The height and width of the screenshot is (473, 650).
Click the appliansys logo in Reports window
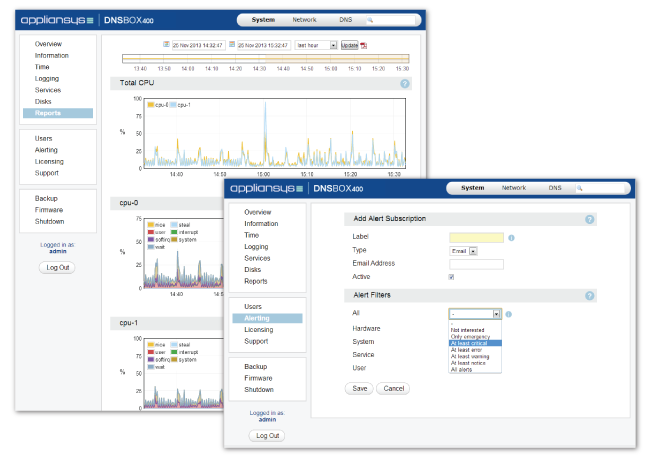tap(57, 20)
